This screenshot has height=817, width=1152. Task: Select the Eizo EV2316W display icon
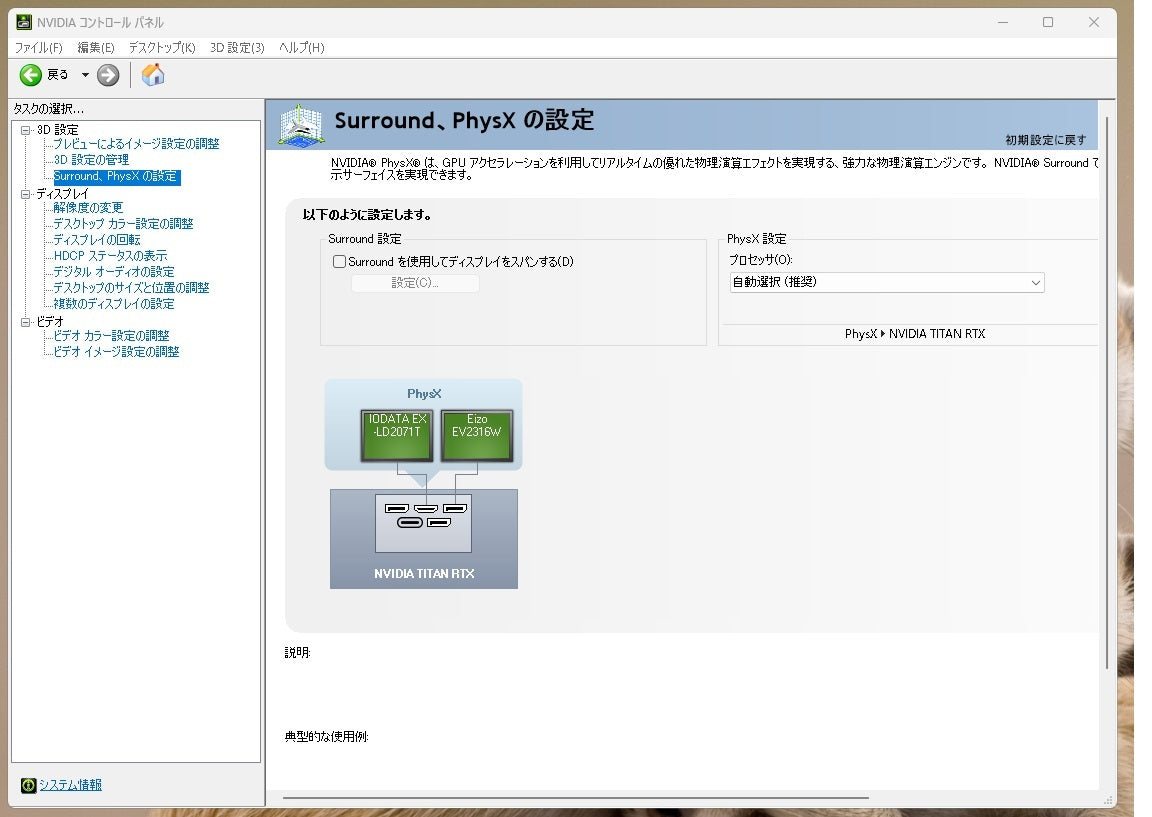coord(477,436)
